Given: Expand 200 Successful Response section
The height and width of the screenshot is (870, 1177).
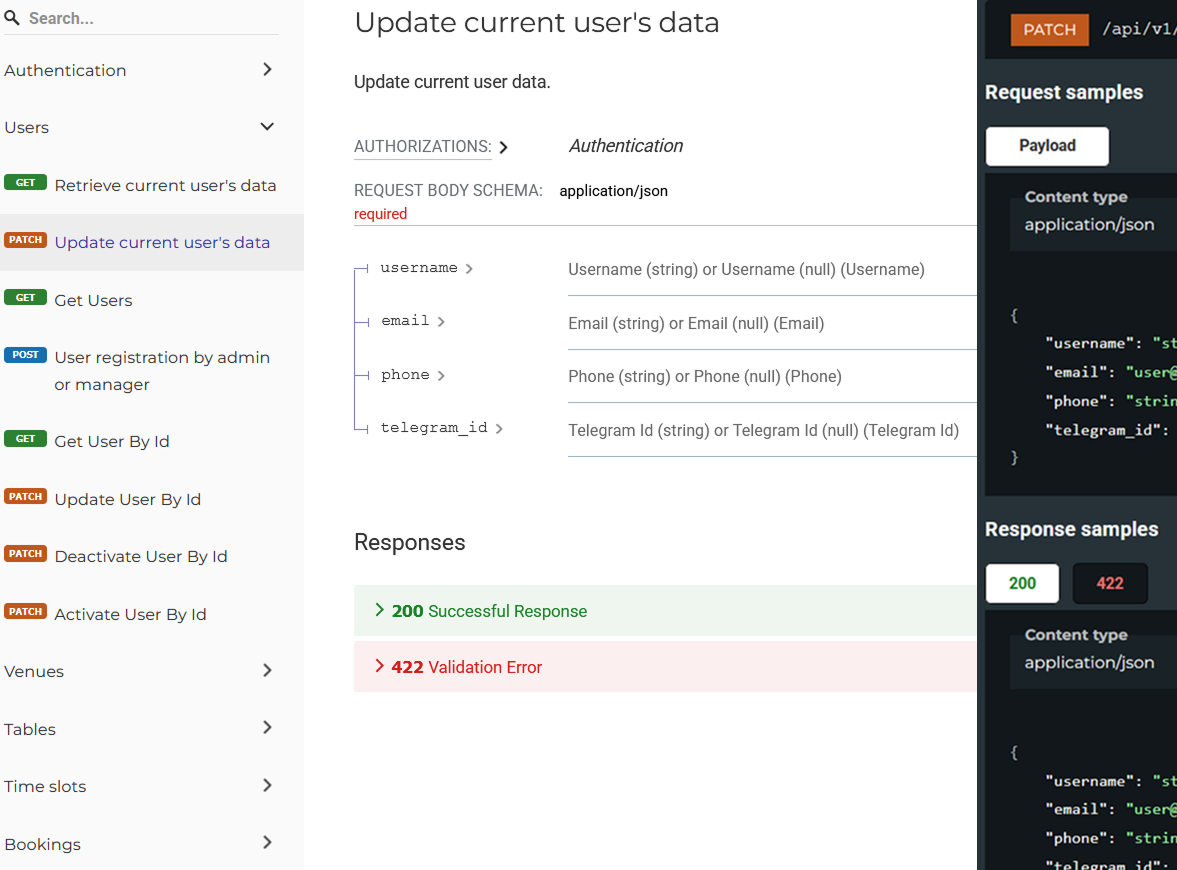Looking at the screenshot, I should coord(665,611).
